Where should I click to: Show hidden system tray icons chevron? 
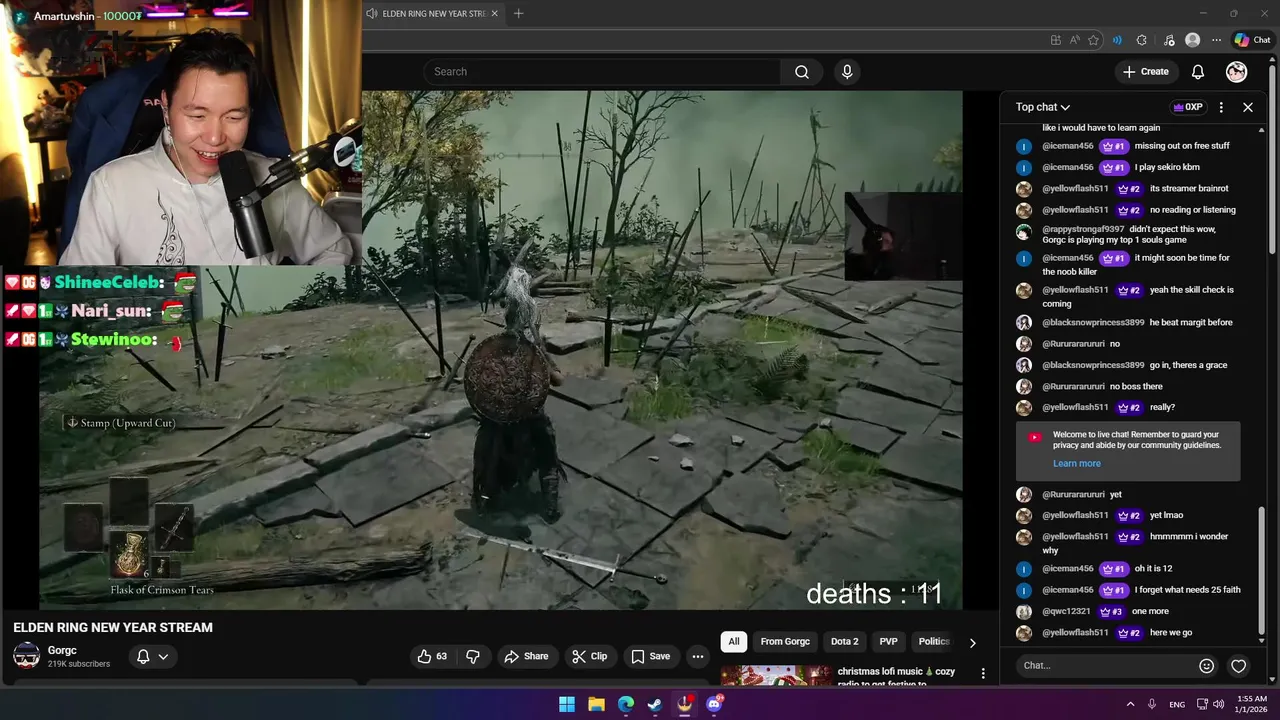pyautogui.click(x=1130, y=704)
